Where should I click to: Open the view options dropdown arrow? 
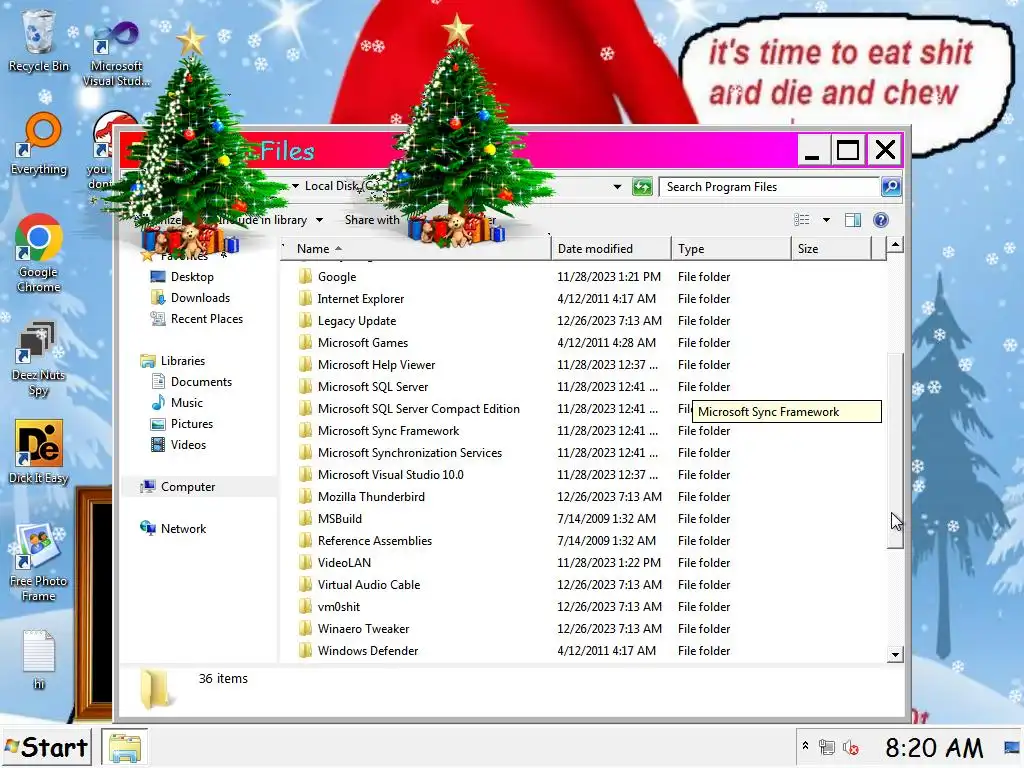click(x=826, y=219)
